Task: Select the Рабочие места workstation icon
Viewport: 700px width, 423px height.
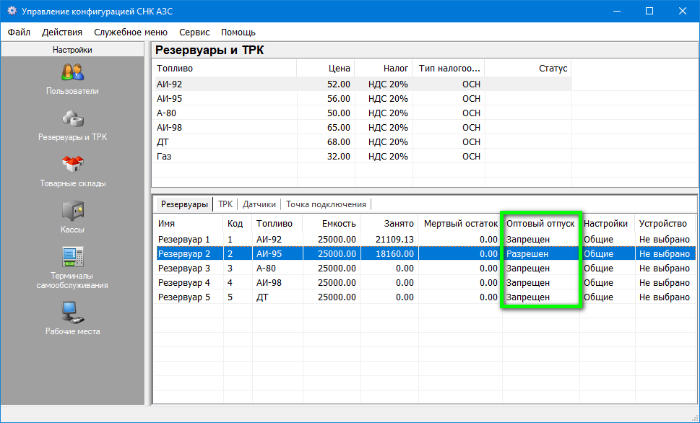Action: point(72,311)
